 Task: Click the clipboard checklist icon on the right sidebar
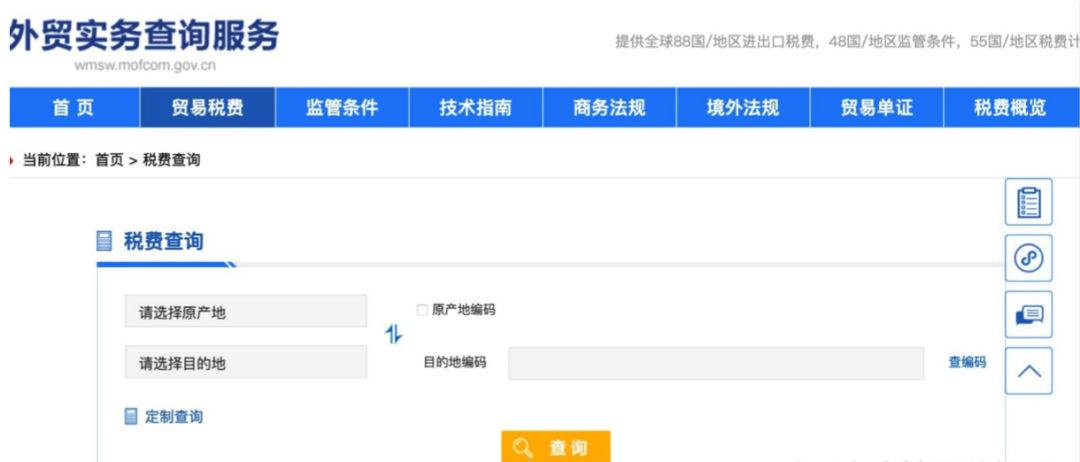tap(1028, 202)
